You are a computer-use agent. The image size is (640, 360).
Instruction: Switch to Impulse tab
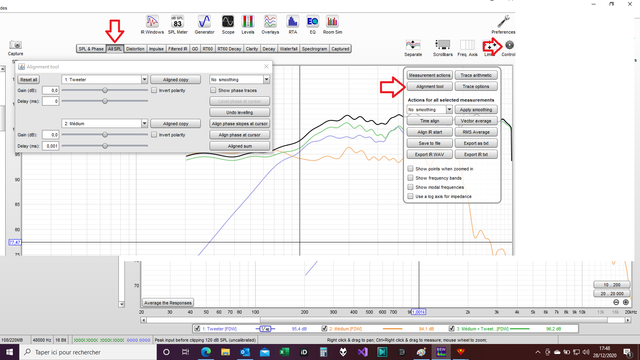click(156, 49)
